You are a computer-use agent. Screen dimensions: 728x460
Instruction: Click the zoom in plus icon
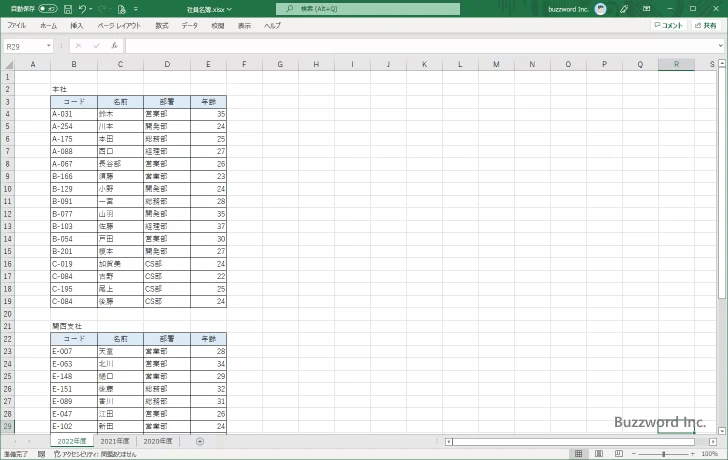(692, 454)
